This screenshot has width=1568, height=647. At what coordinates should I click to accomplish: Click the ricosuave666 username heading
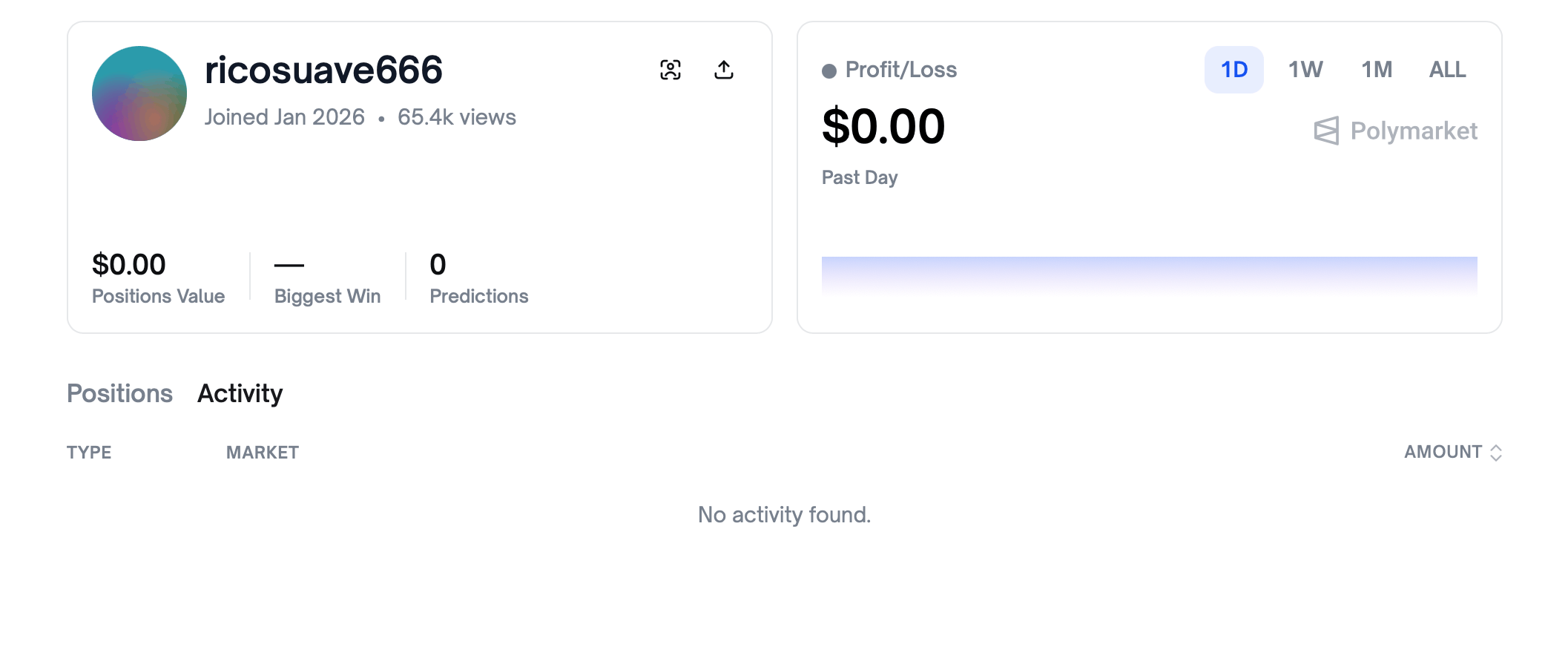point(323,70)
